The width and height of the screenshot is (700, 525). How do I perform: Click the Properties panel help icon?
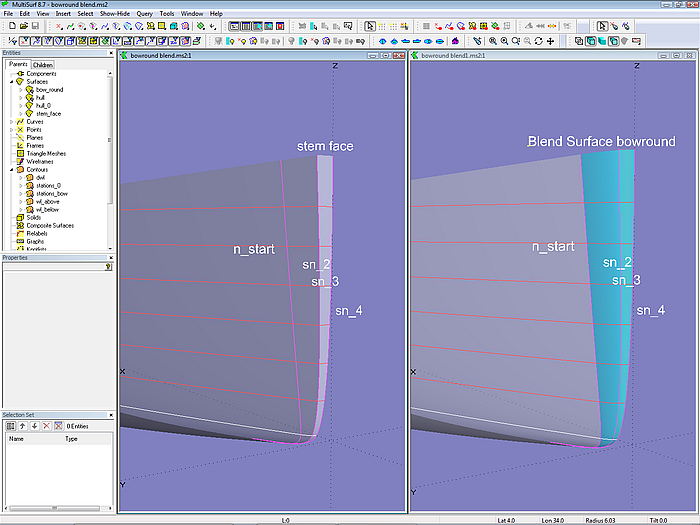pos(109,267)
